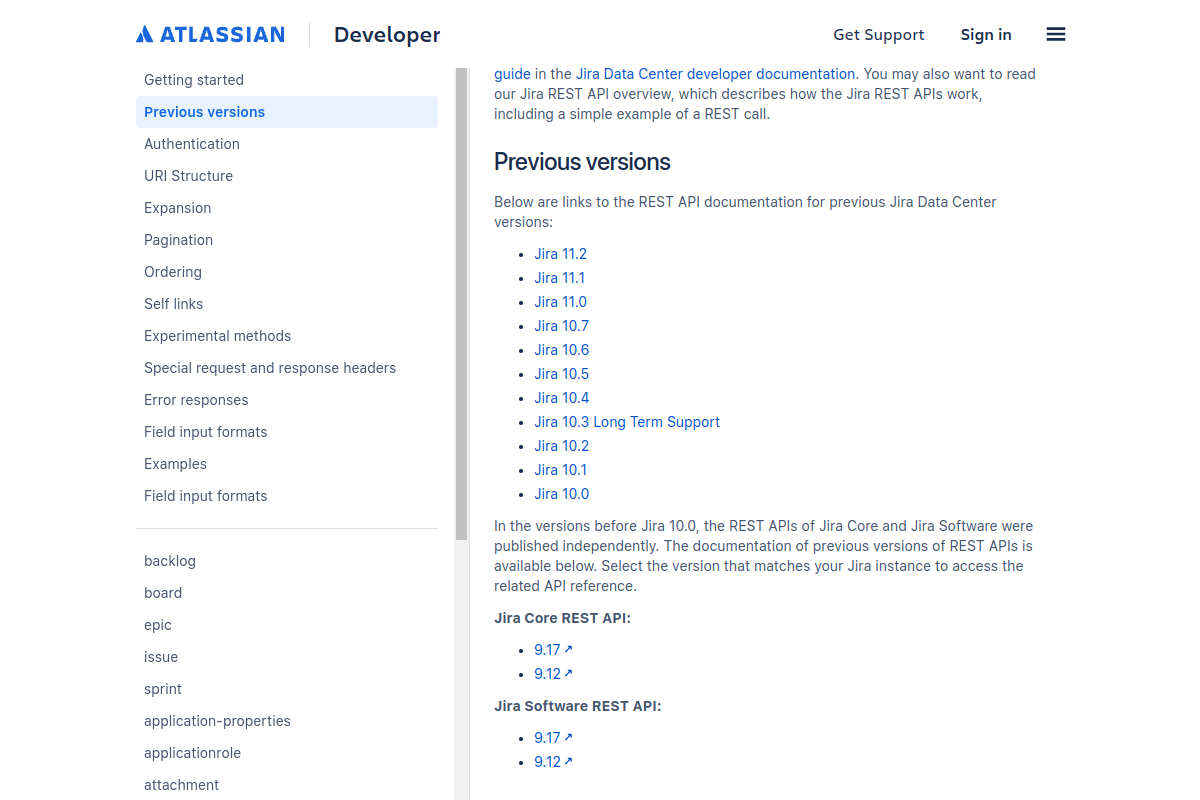
Task: Click the 'Previous versions' heading
Action: click(x=582, y=162)
